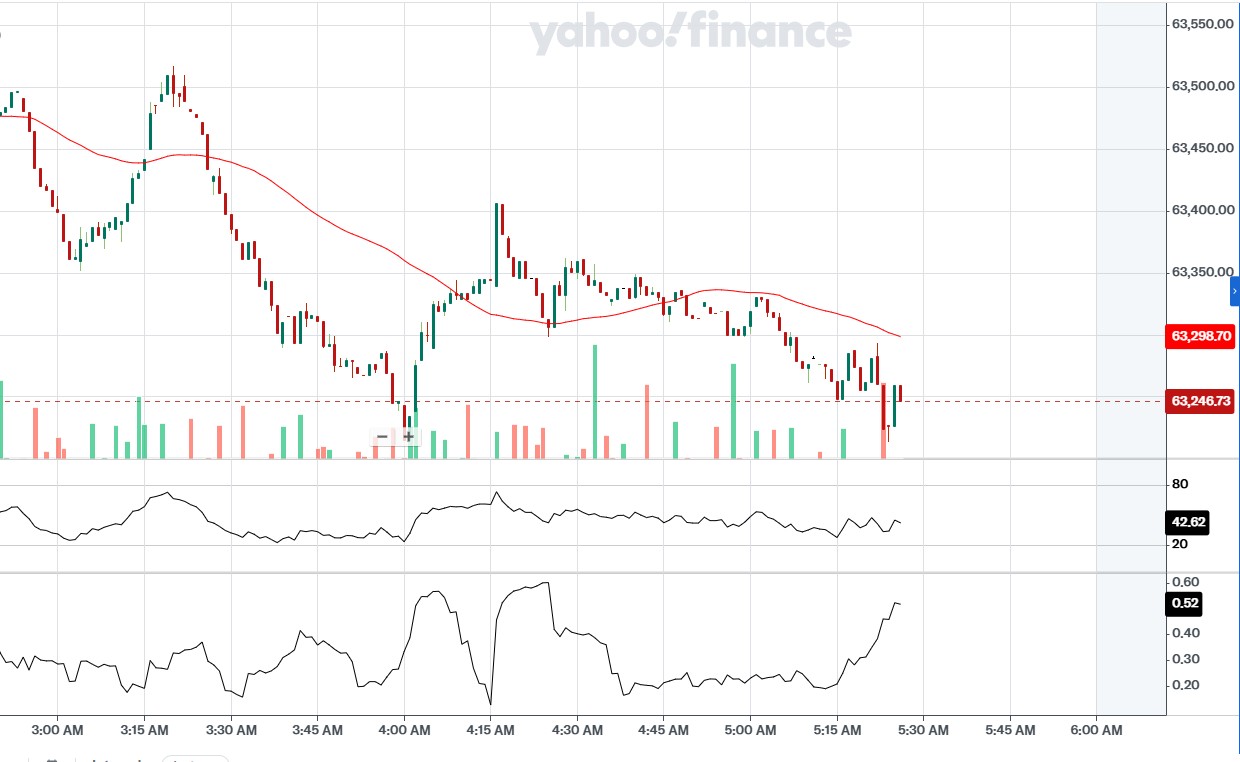Click the 4:00 AM time label

(404, 730)
